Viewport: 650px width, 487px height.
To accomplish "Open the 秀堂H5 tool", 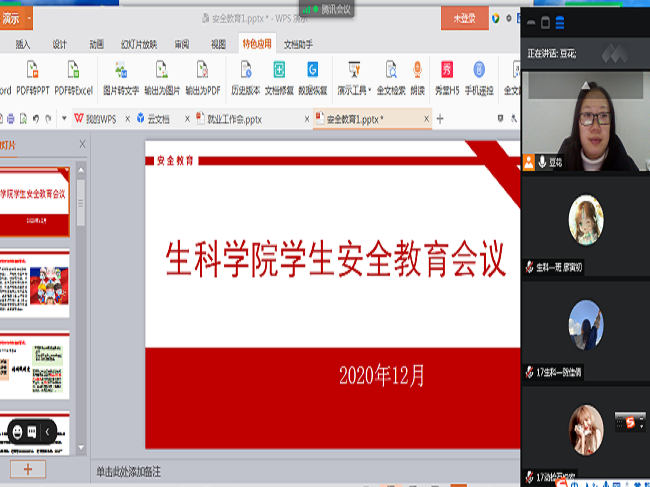I will [x=447, y=70].
